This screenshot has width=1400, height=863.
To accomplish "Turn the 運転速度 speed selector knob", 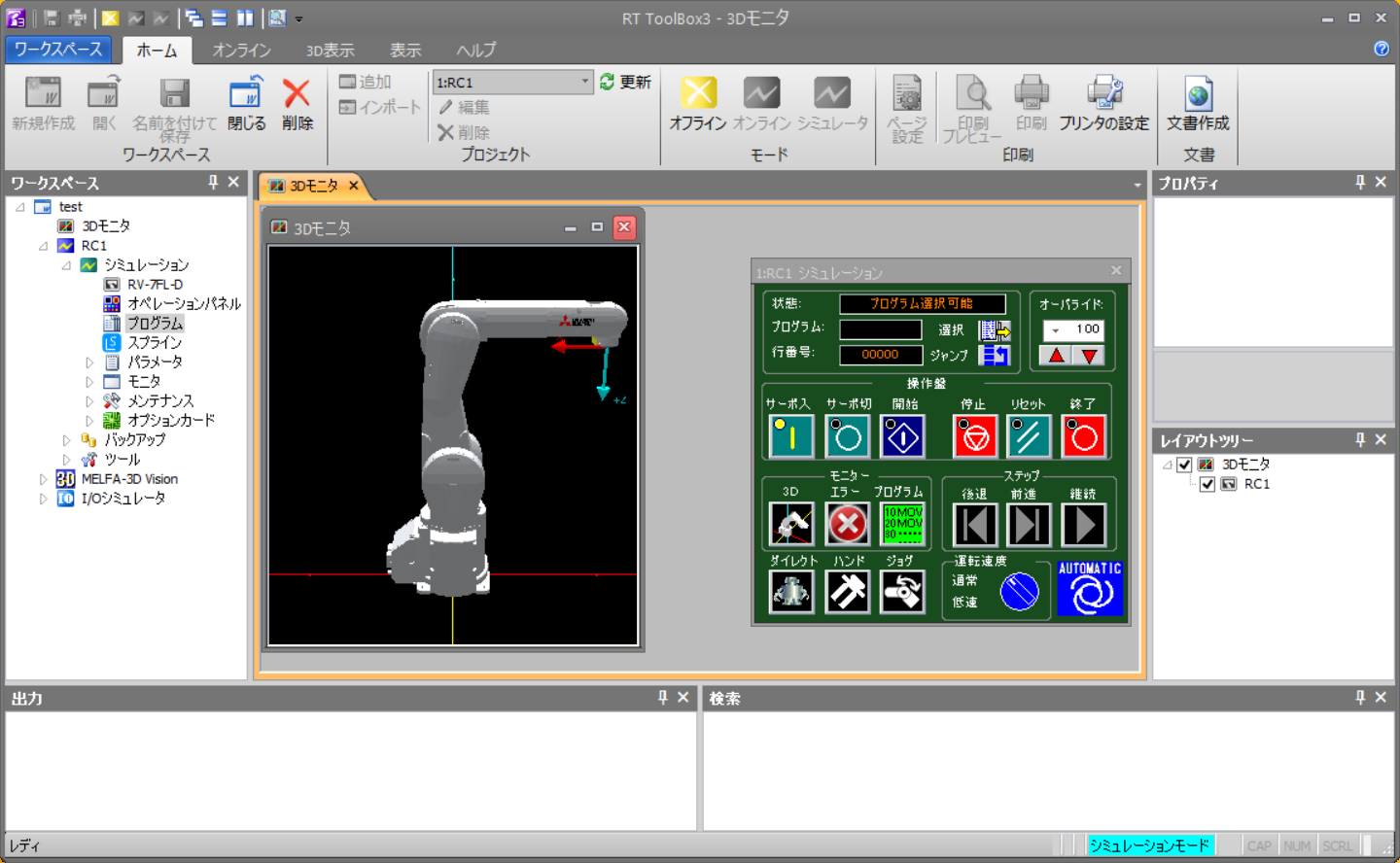I will 1019,591.
